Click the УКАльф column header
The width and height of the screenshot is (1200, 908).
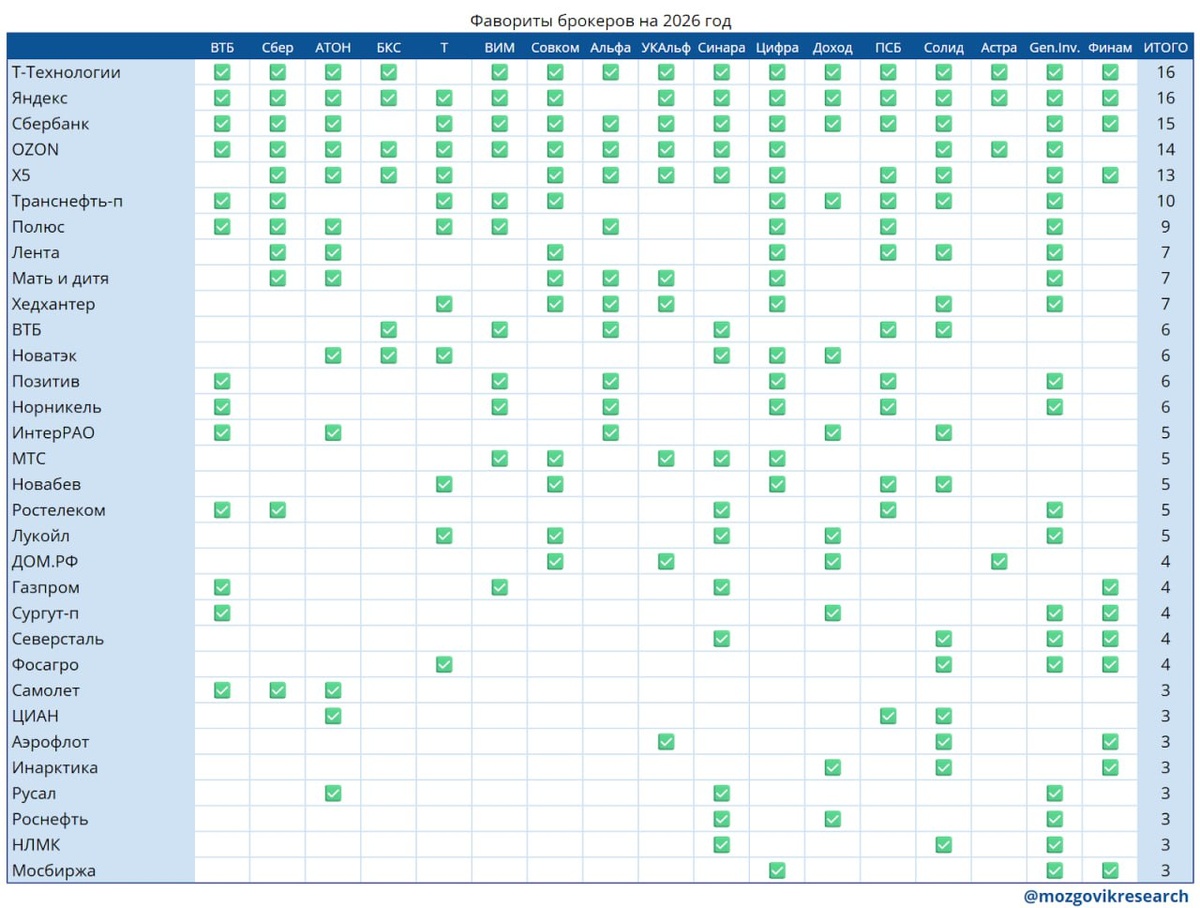click(x=666, y=47)
